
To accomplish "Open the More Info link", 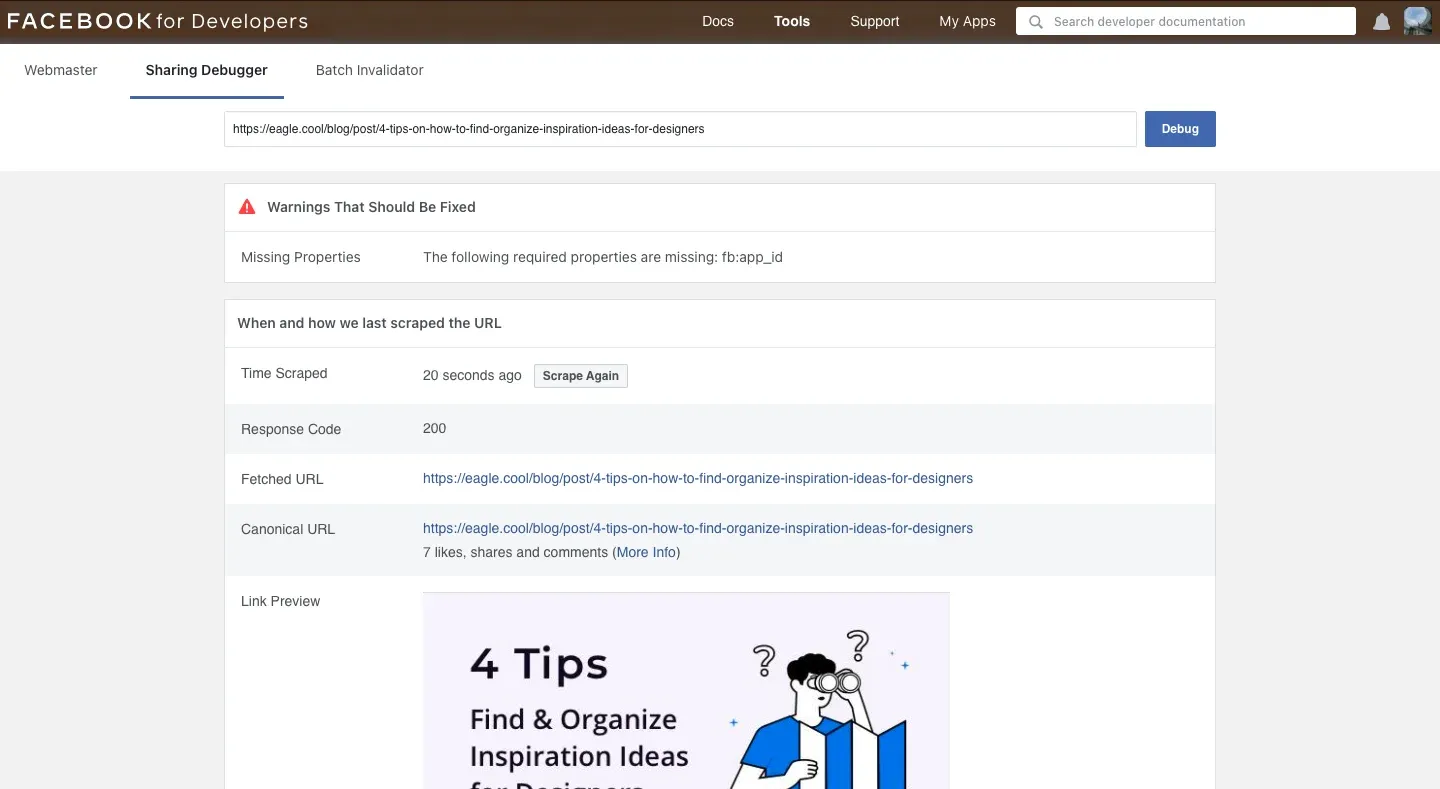I will click(x=646, y=552).
